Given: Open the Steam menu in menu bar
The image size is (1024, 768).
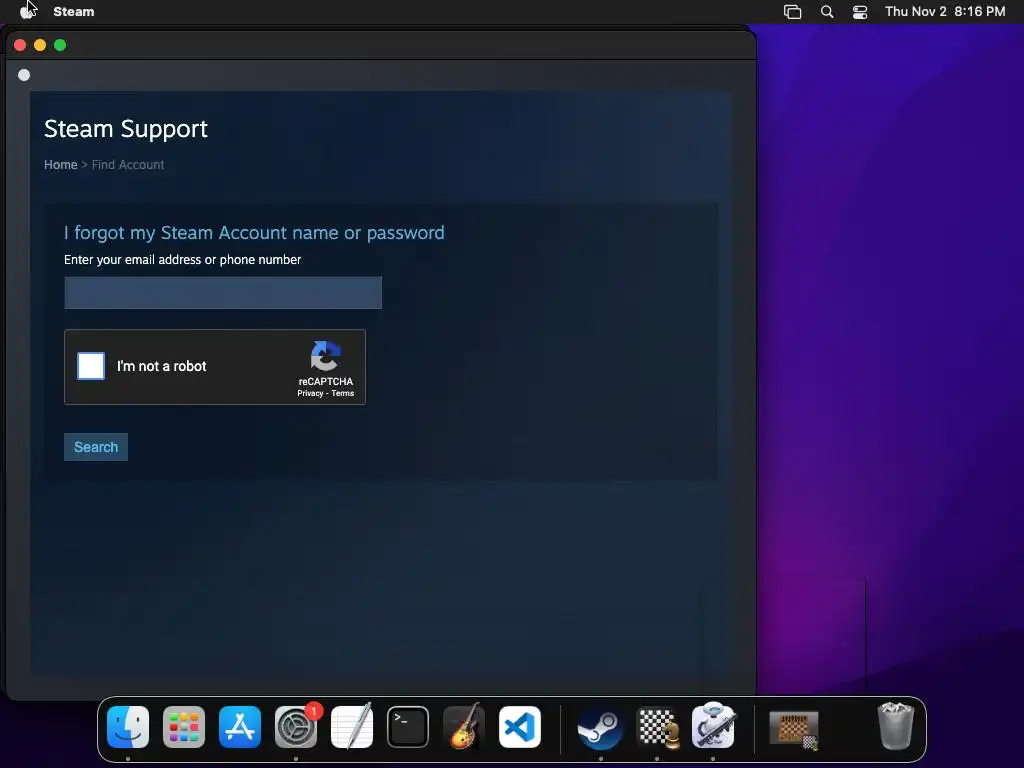Looking at the screenshot, I should click(74, 11).
